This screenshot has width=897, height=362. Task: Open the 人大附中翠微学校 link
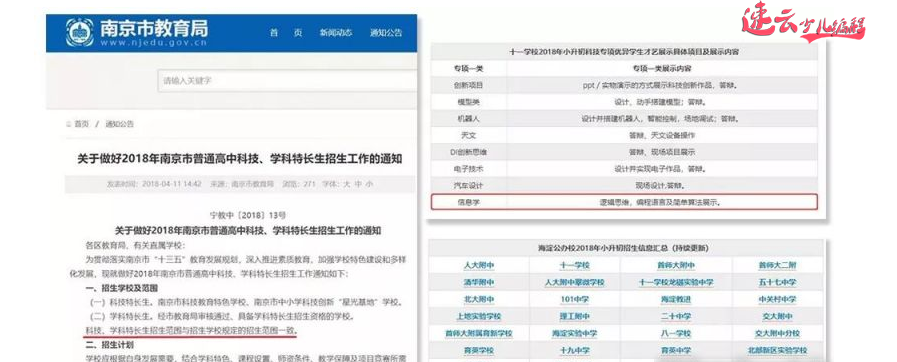click(x=574, y=283)
